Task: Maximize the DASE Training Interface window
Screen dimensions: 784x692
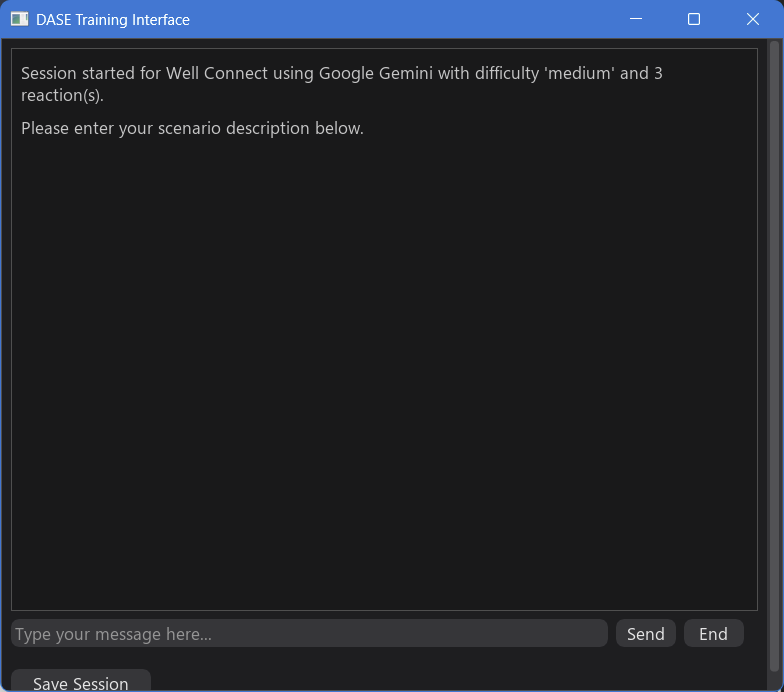Action: (694, 19)
